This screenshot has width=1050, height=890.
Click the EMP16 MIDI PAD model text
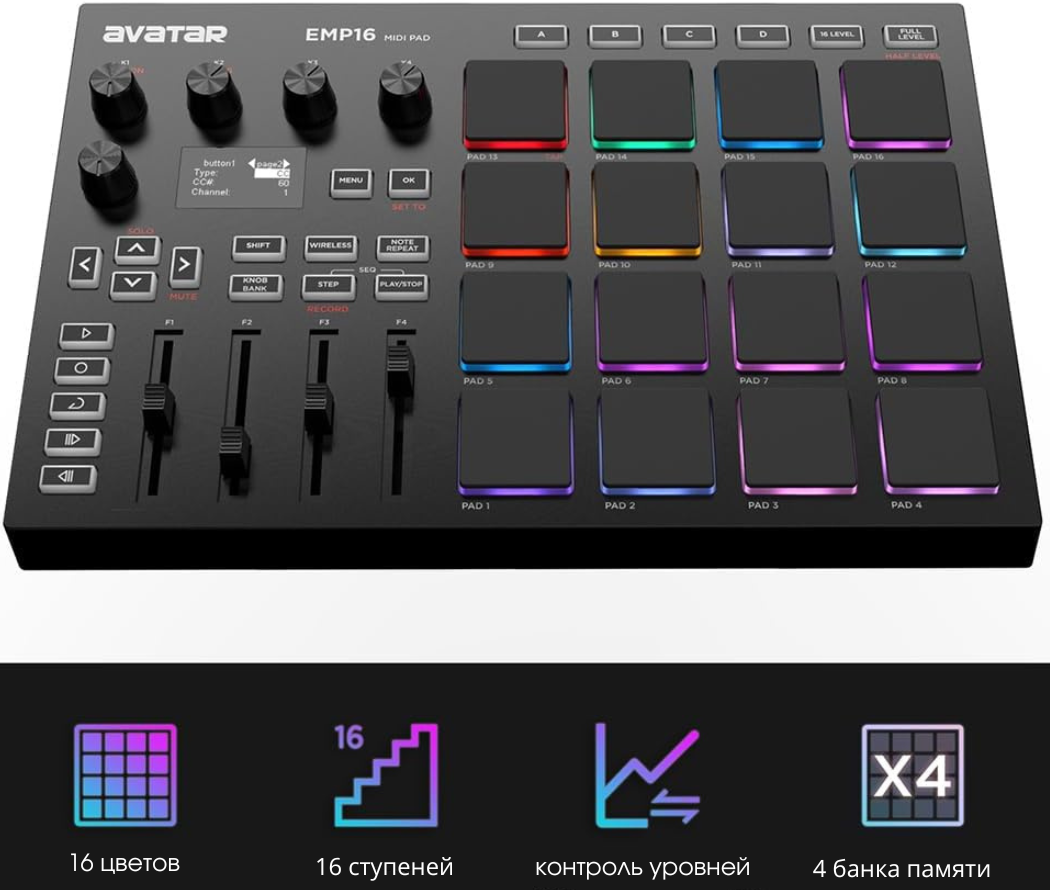coord(368,35)
